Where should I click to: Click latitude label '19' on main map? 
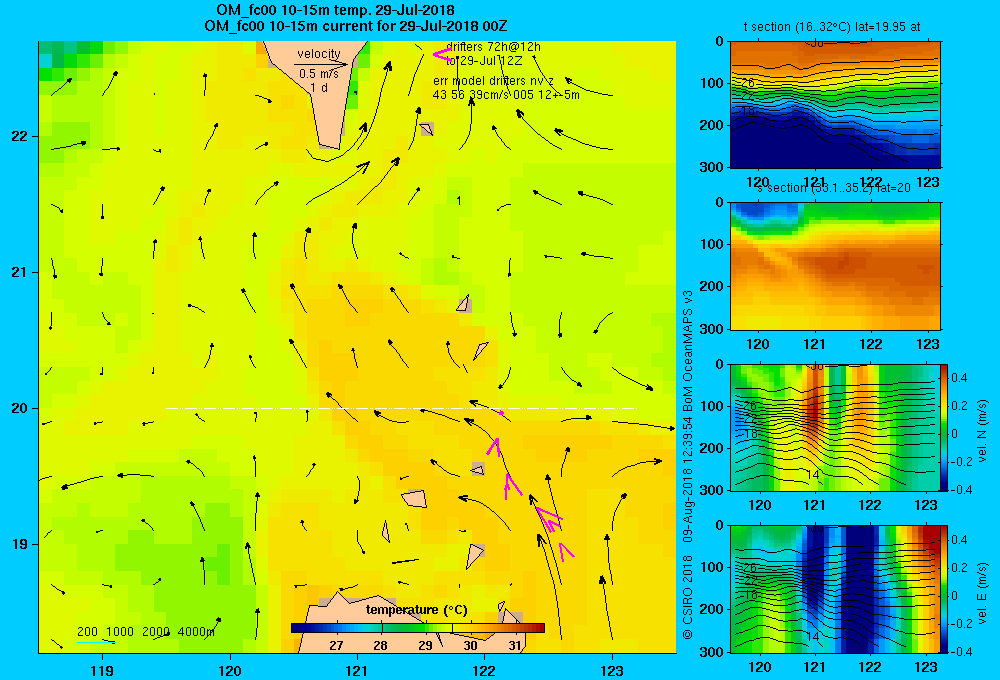[19, 544]
